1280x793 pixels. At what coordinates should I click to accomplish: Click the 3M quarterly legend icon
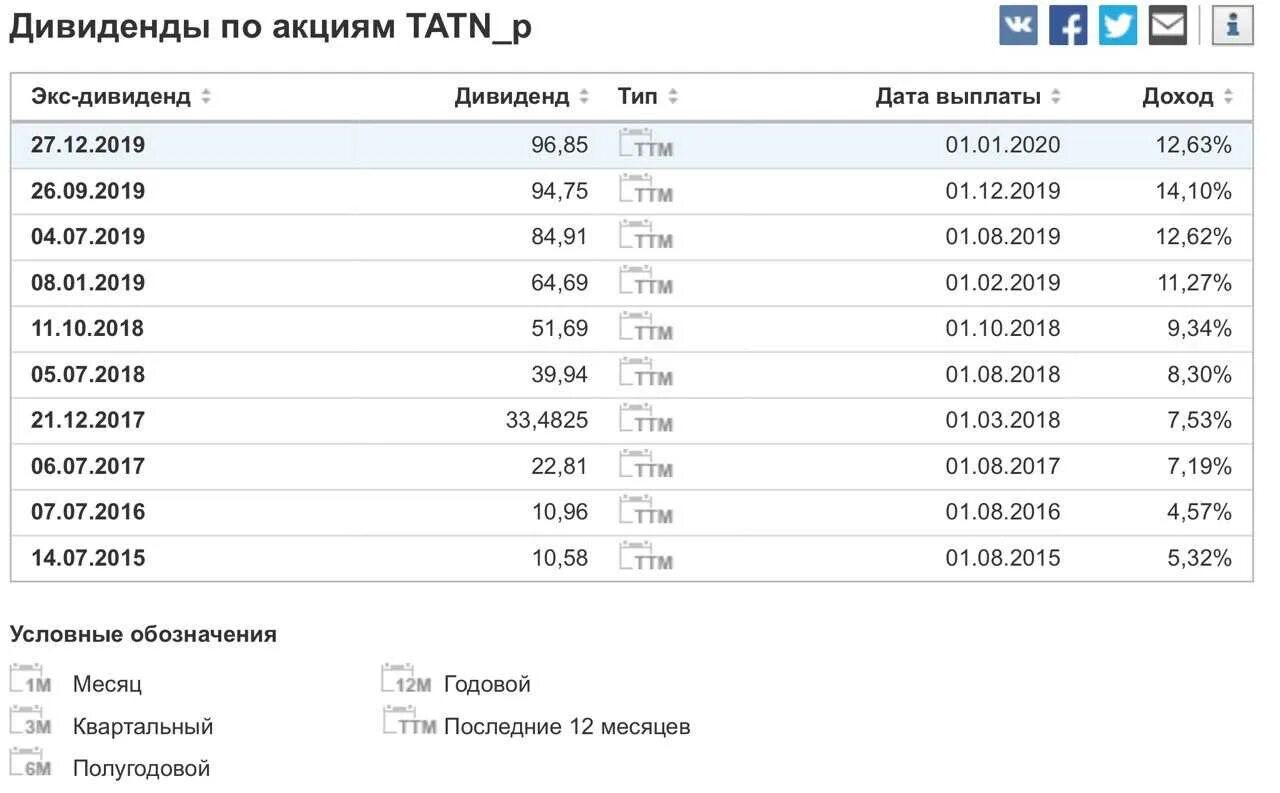pyautogui.click(x=31, y=723)
